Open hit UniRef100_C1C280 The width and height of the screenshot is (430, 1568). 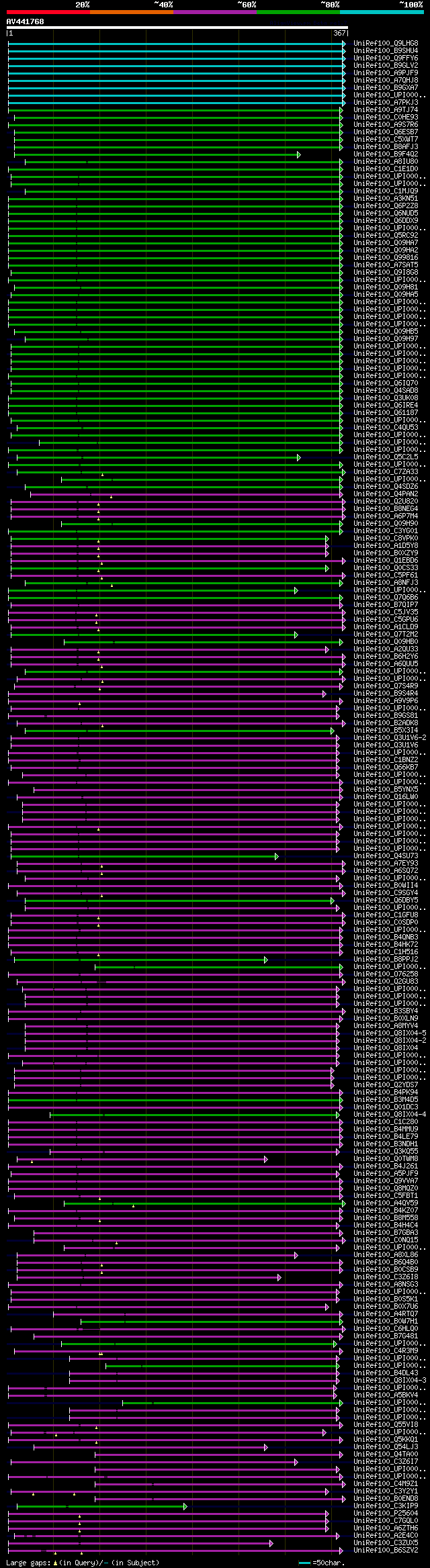[386, 1122]
